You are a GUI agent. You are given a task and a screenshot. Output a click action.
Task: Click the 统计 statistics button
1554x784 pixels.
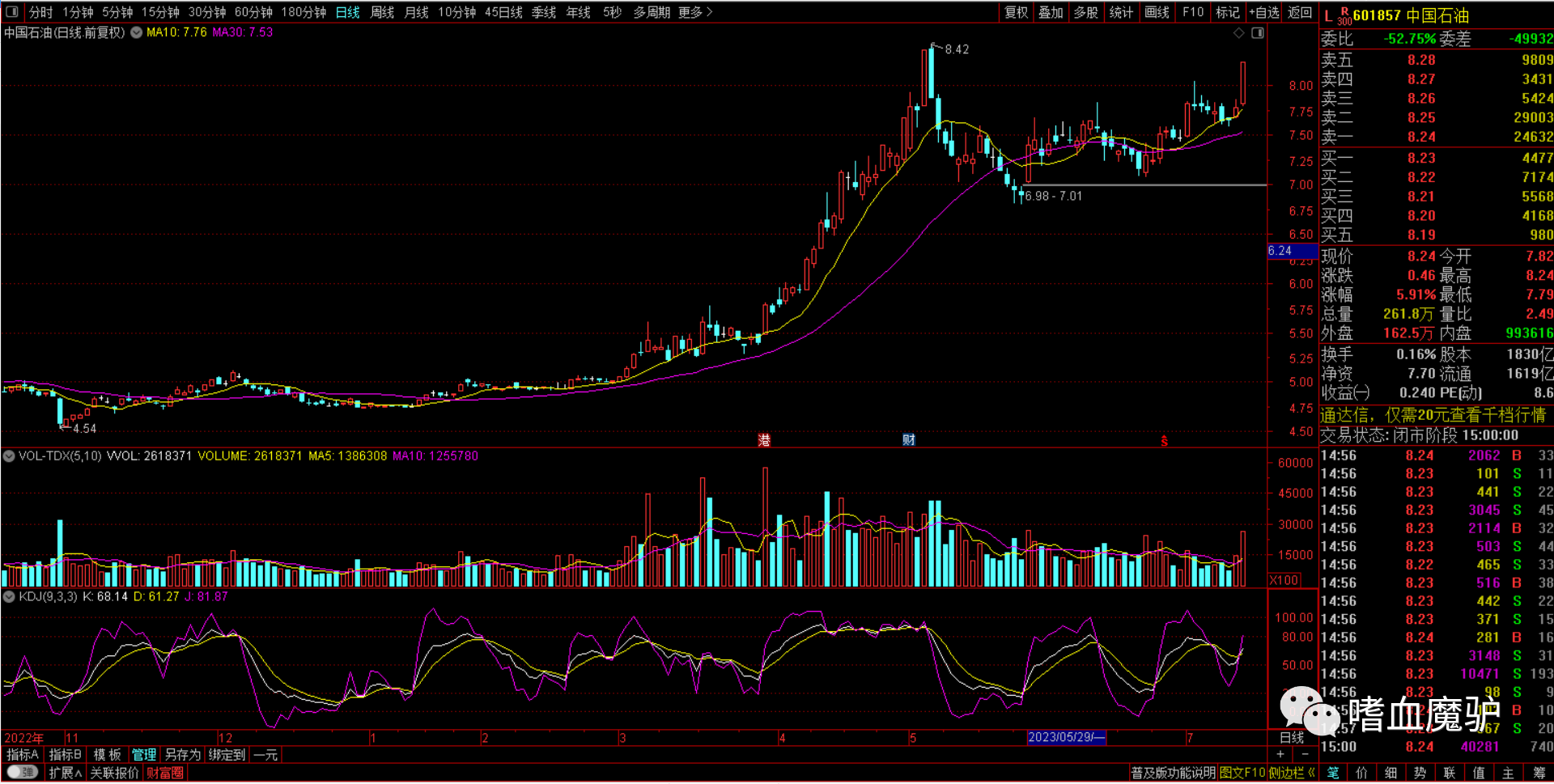tap(1121, 12)
